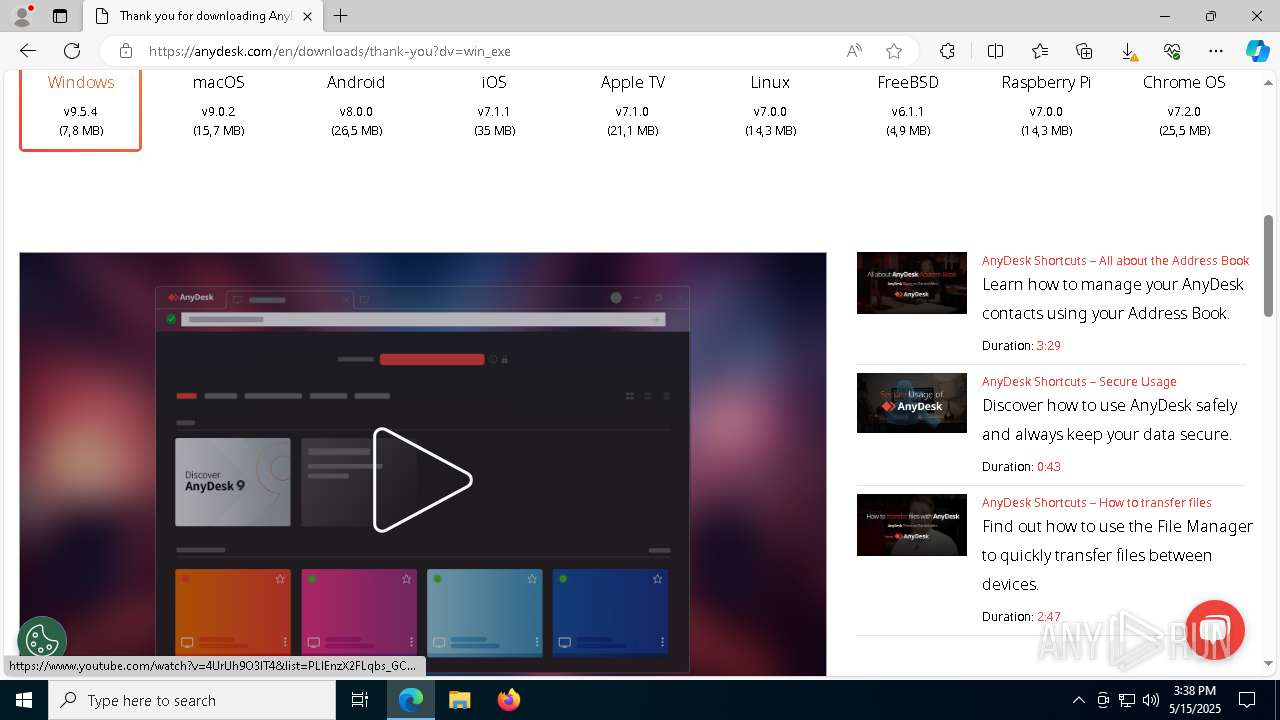Click the page vertical scrollbar thumb
This screenshot has height=720, width=1280.
pos(1268,266)
